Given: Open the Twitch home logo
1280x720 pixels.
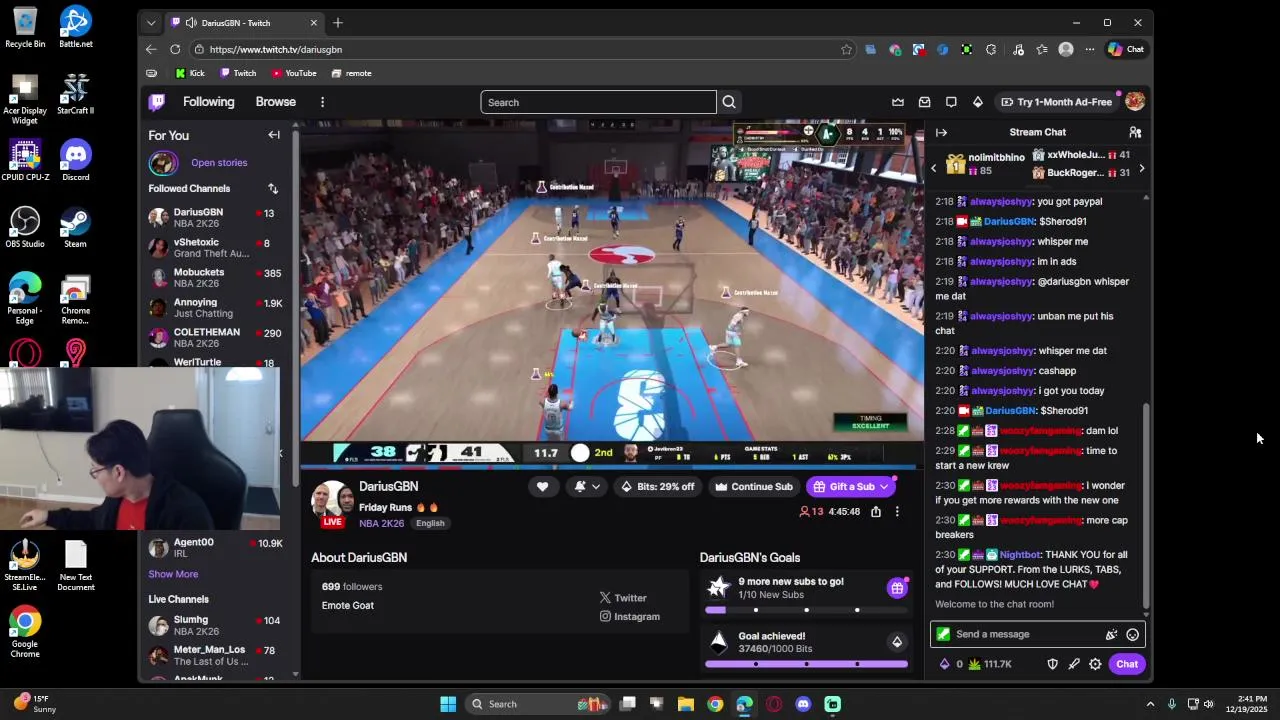Looking at the screenshot, I should click(x=157, y=102).
